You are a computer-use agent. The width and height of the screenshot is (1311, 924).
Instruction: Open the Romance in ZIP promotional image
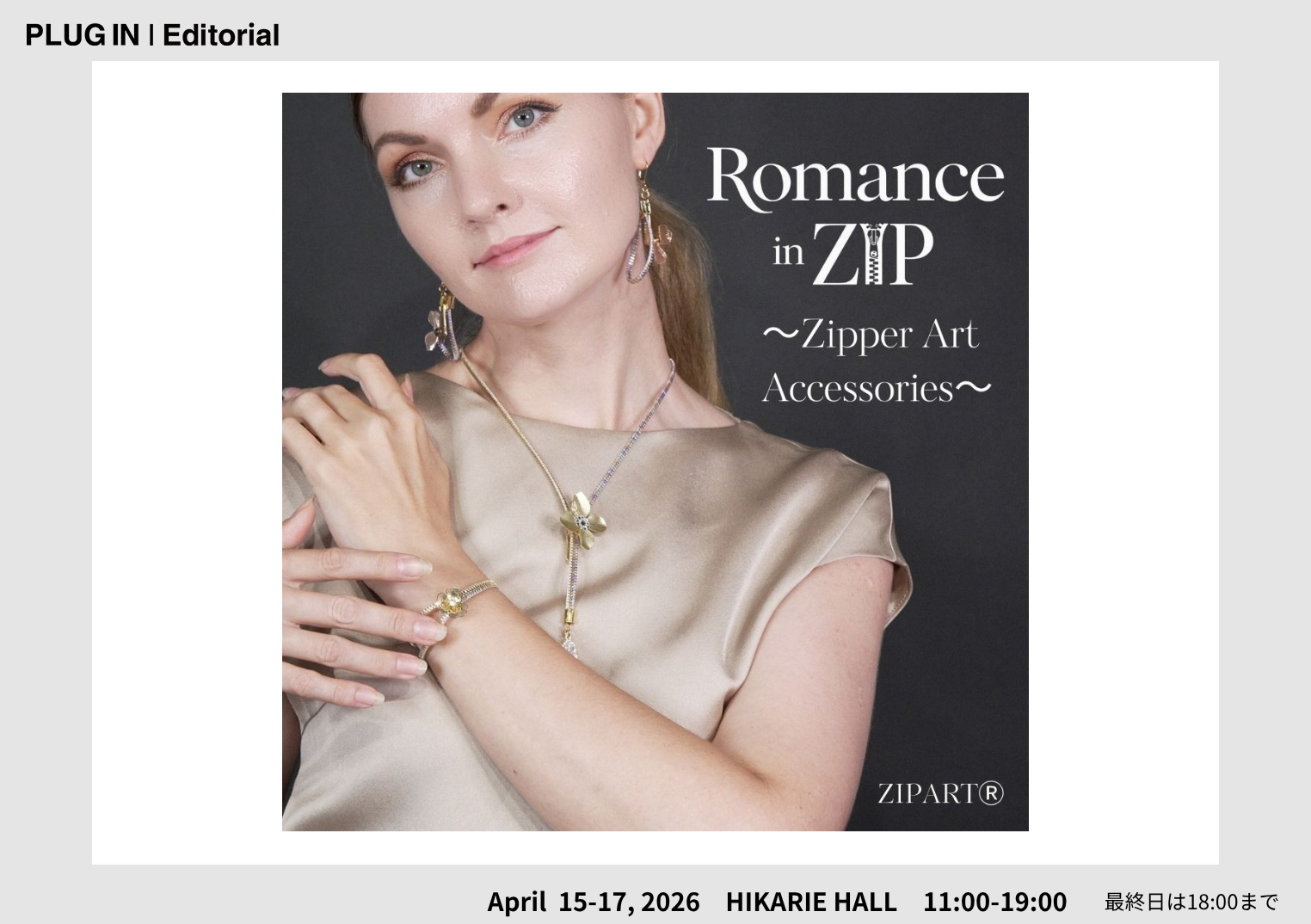pyautogui.click(x=655, y=462)
